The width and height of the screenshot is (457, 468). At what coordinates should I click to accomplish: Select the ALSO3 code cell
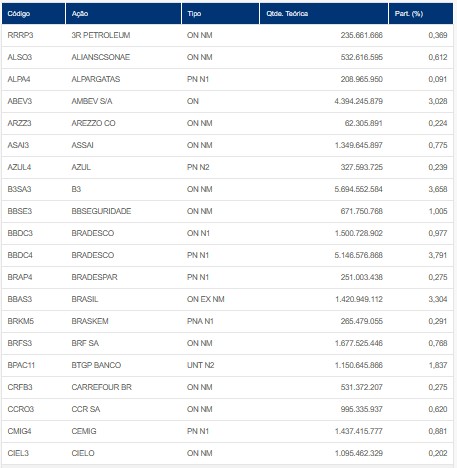click(x=20, y=57)
